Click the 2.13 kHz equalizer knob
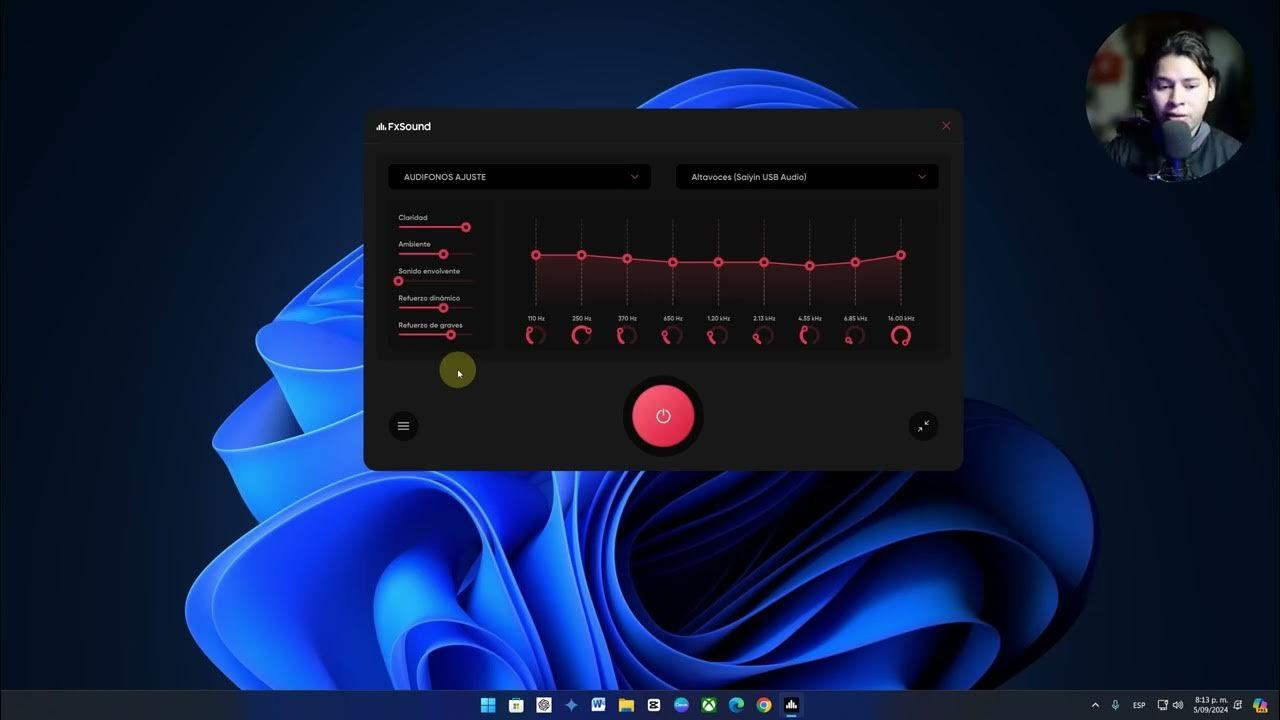Screen dimensions: 1280x720 click(x=762, y=335)
